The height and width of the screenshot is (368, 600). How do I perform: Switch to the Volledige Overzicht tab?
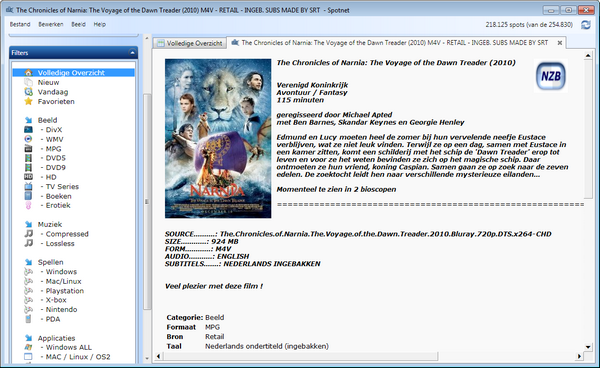[190, 43]
